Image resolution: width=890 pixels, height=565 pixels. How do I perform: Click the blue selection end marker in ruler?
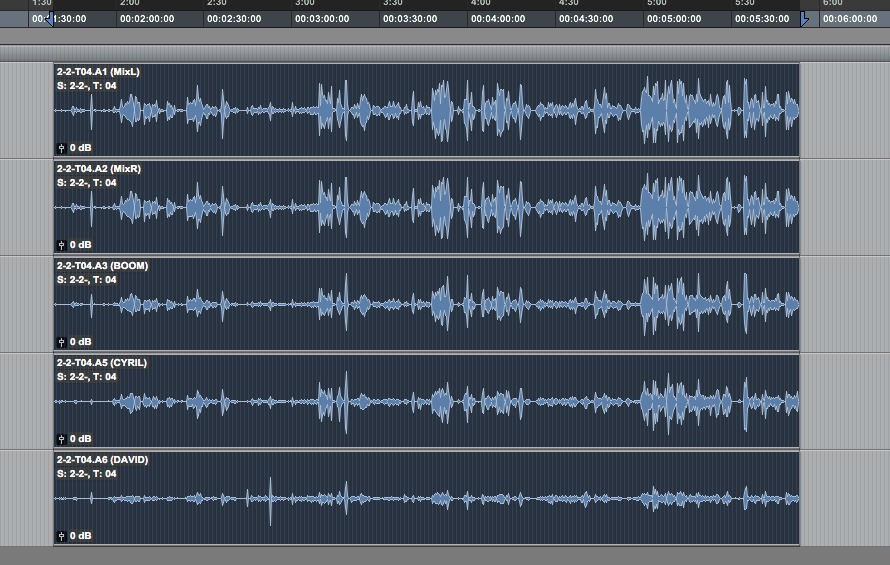click(x=804, y=19)
